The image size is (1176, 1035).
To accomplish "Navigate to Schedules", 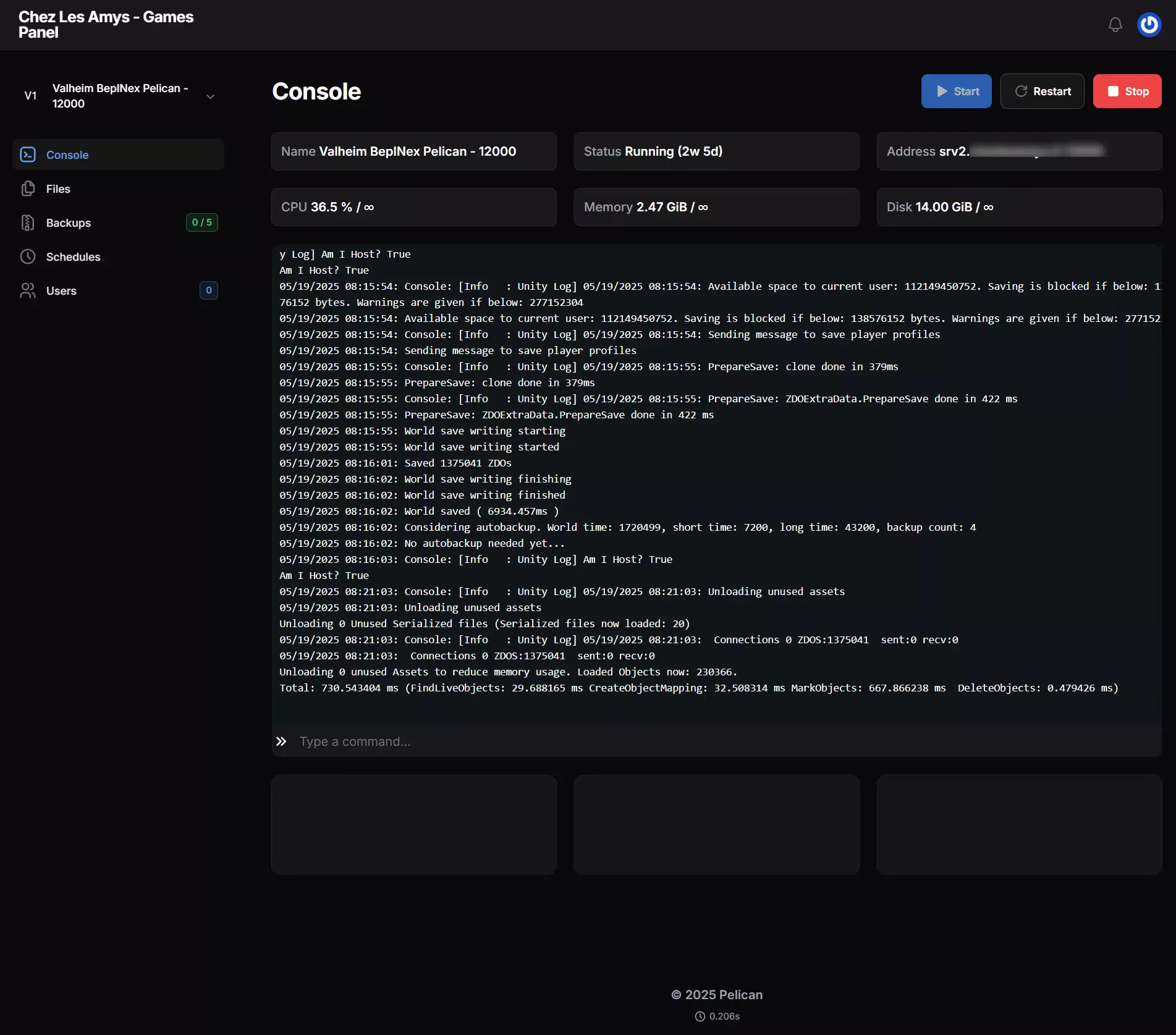I will pyautogui.click(x=118, y=256).
